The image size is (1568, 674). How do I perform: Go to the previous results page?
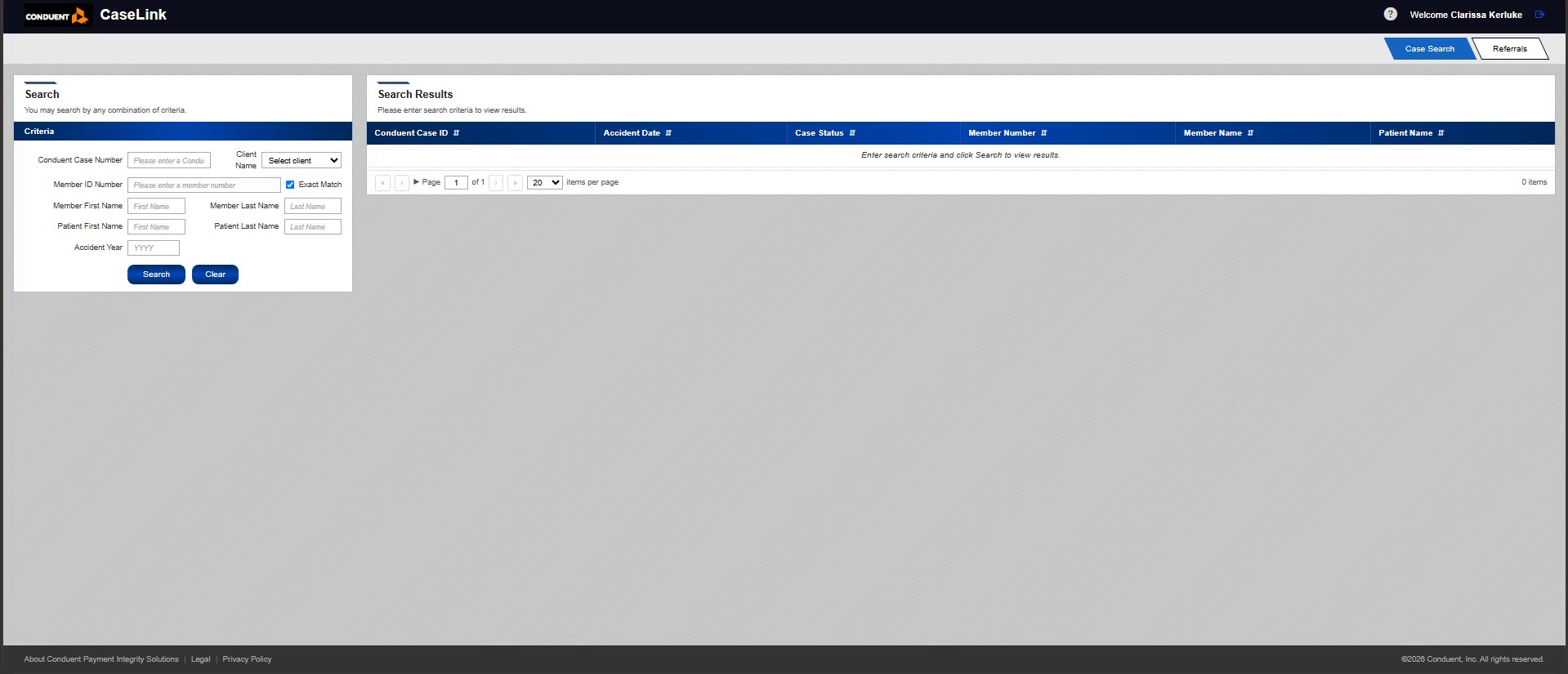tap(401, 183)
